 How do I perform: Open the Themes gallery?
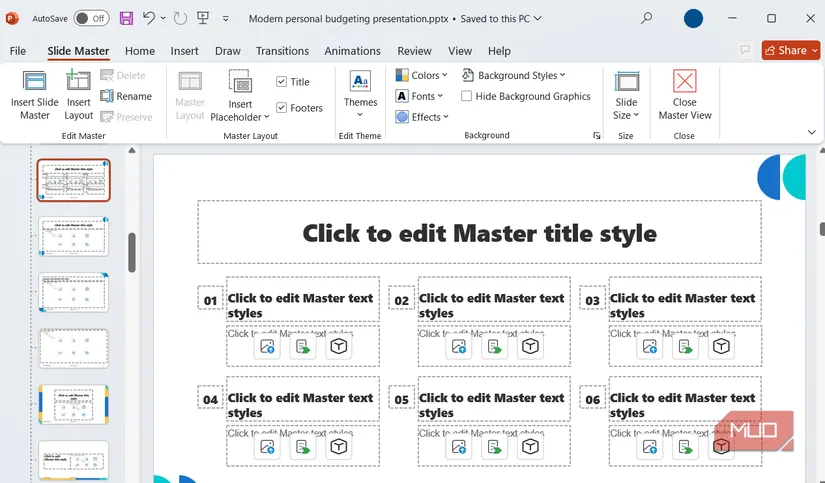[x=360, y=90]
